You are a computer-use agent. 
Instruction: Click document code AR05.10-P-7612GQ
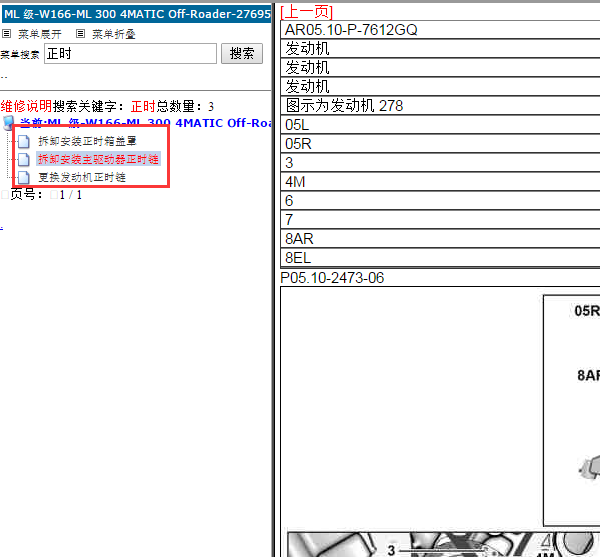351,30
